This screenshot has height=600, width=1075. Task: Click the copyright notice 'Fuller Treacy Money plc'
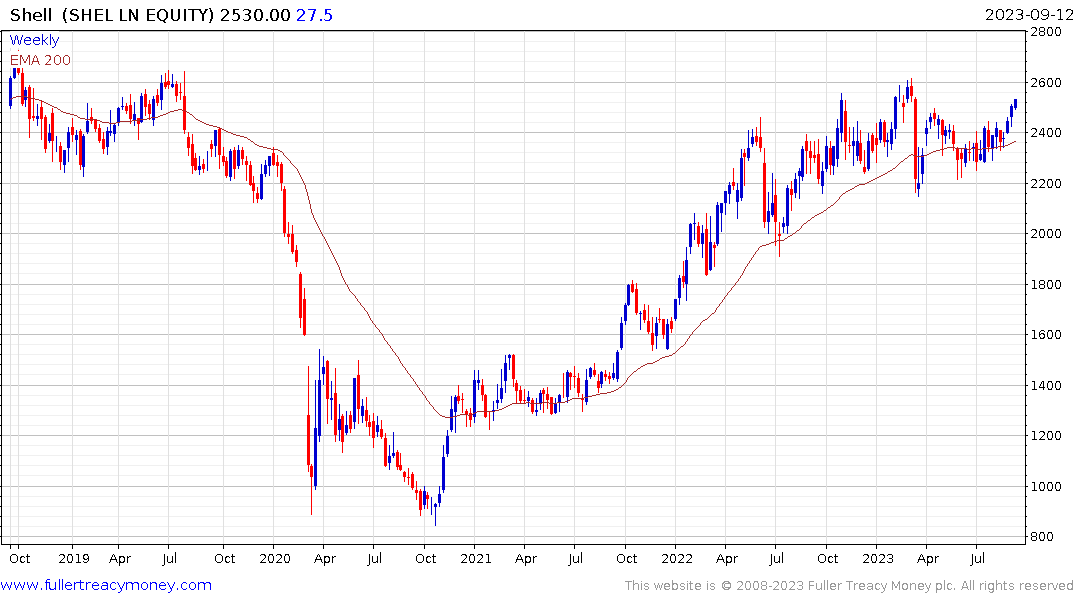882,586
